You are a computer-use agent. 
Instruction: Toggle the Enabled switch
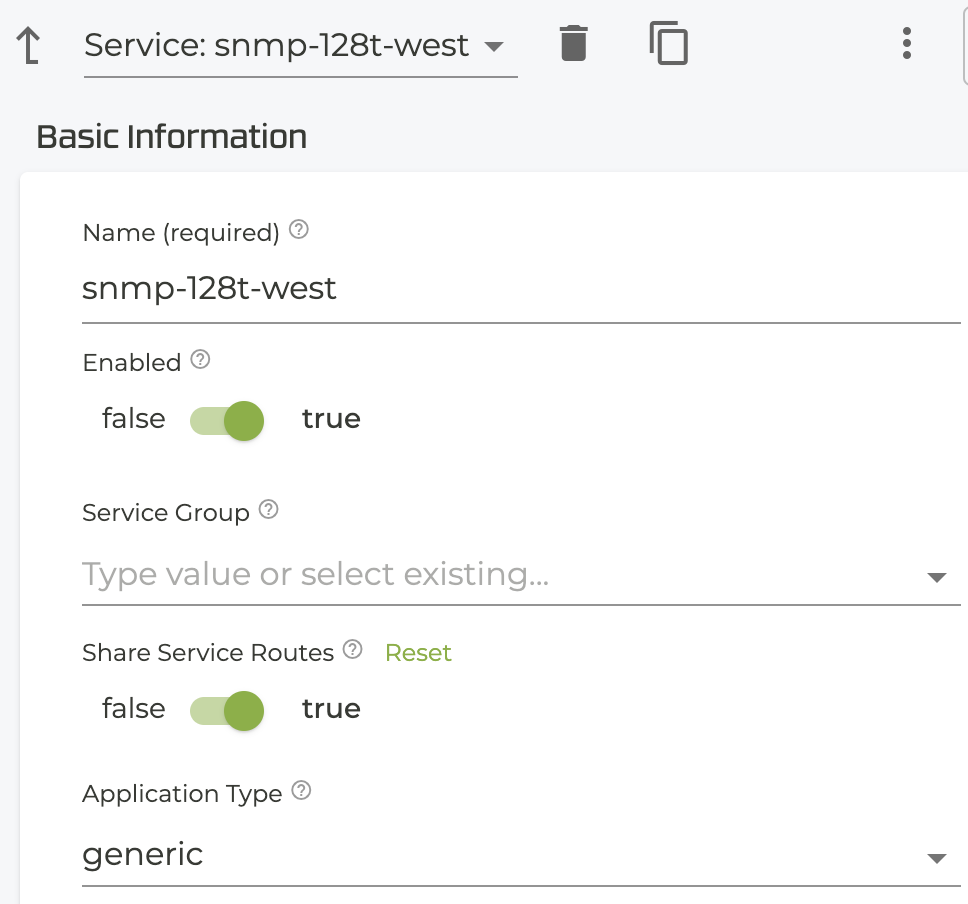[227, 420]
